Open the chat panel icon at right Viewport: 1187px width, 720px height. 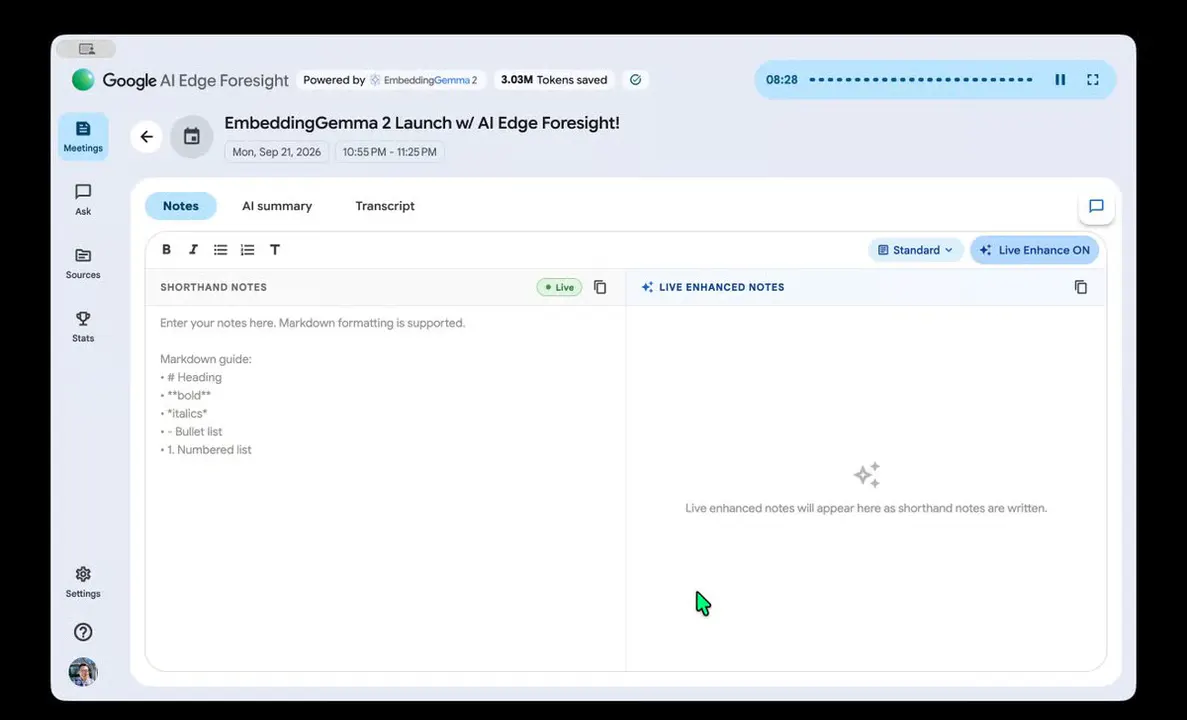tap(1096, 207)
